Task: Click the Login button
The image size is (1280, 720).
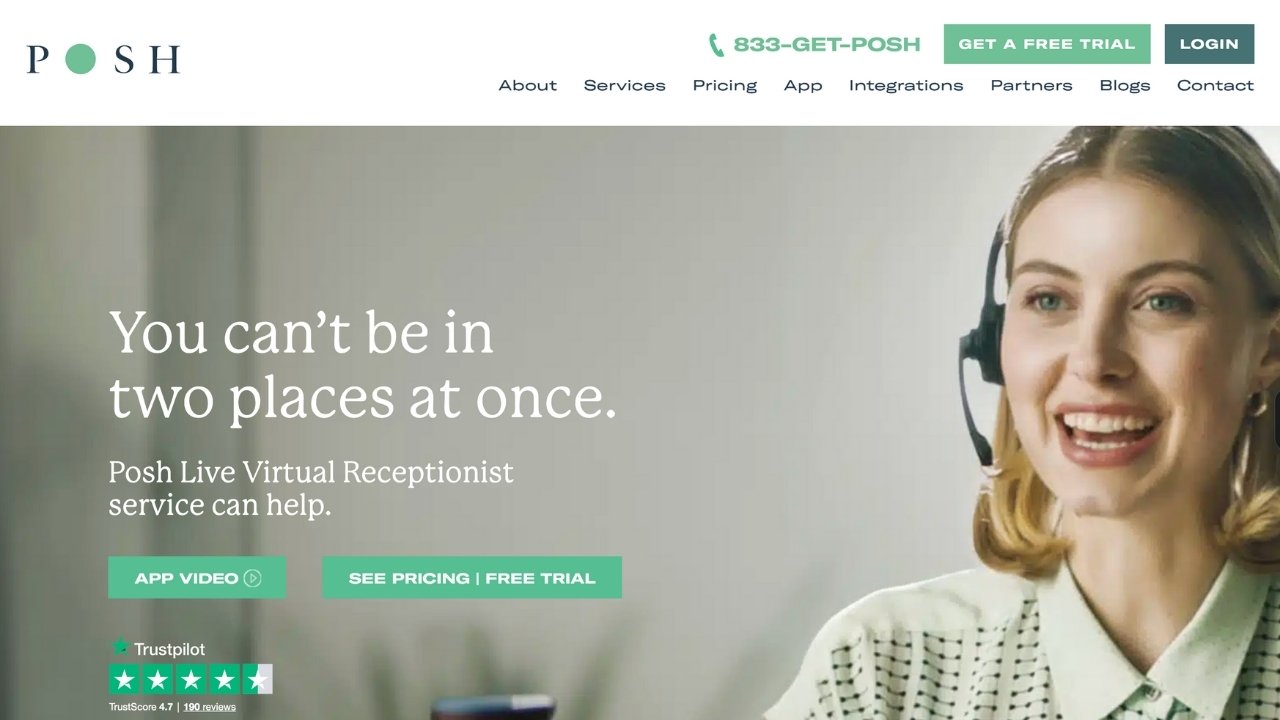Action: (1209, 44)
